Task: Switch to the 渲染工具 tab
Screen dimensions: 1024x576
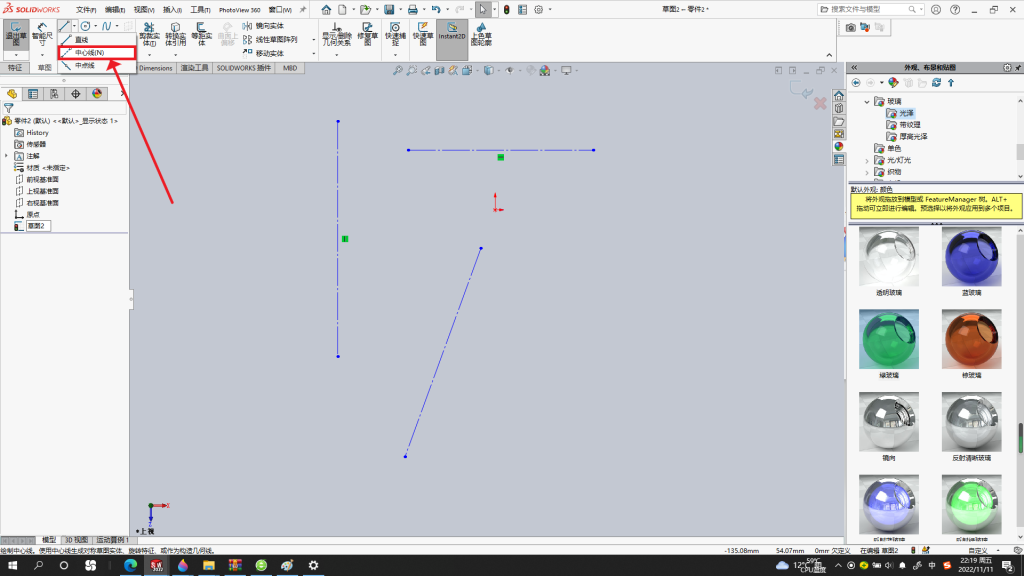Action: point(194,68)
